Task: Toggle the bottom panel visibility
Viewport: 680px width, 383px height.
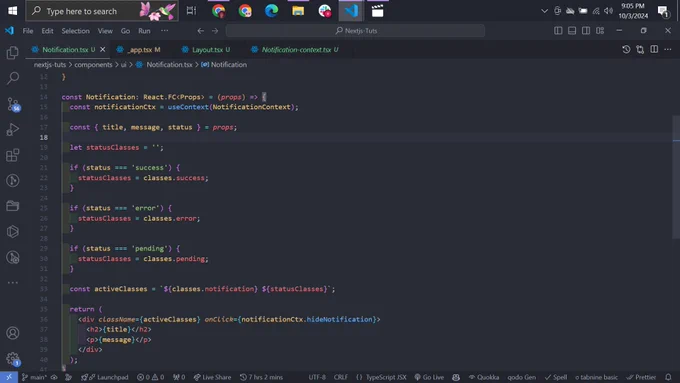Action: click(572, 31)
